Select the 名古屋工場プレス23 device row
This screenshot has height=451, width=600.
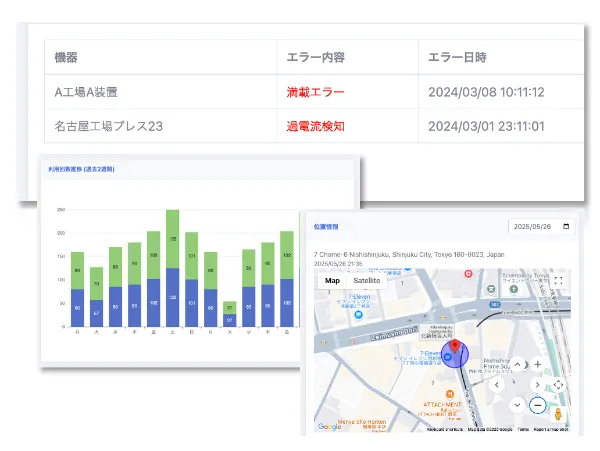pyautogui.click(x=109, y=127)
